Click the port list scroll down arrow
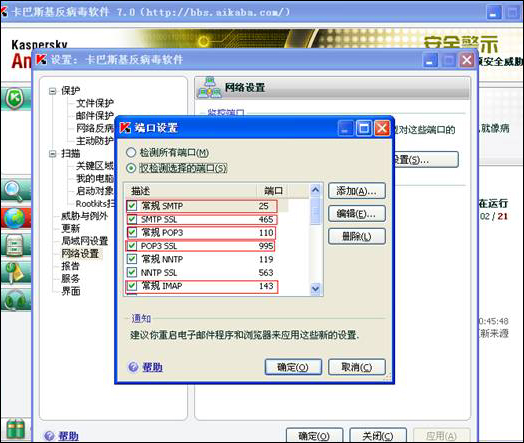This screenshot has height=443, width=524. [315, 288]
